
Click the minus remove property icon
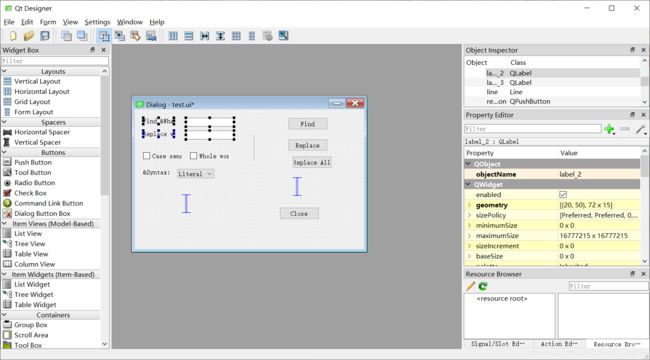625,129
